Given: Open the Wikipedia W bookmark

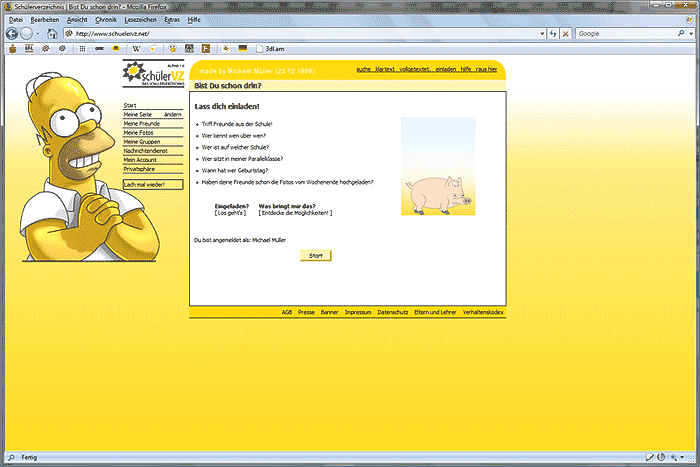Looking at the screenshot, I should (x=136, y=49).
